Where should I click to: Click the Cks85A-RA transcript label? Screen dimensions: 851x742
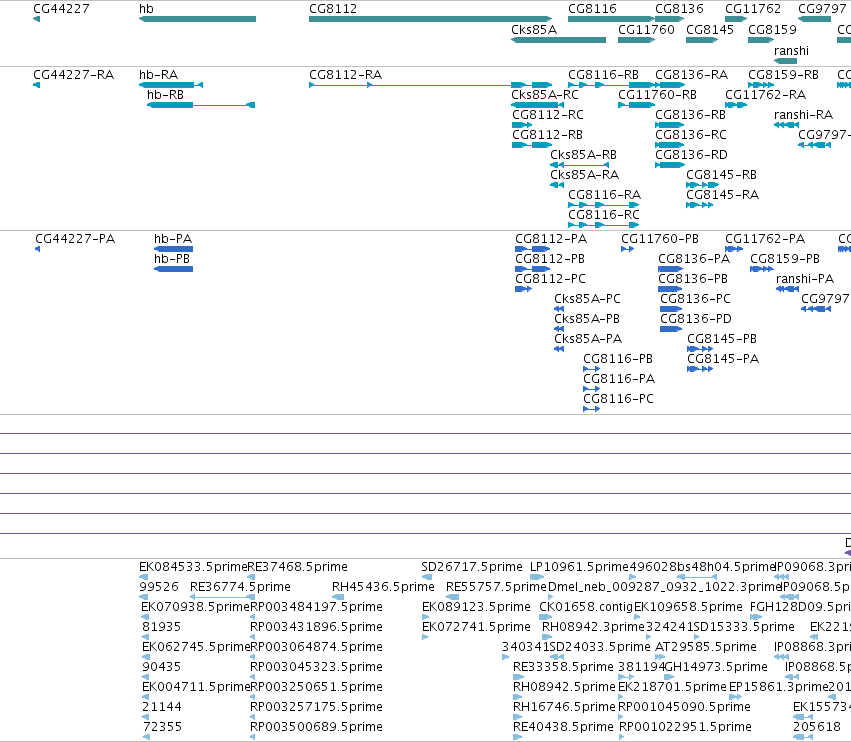[x=585, y=175]
